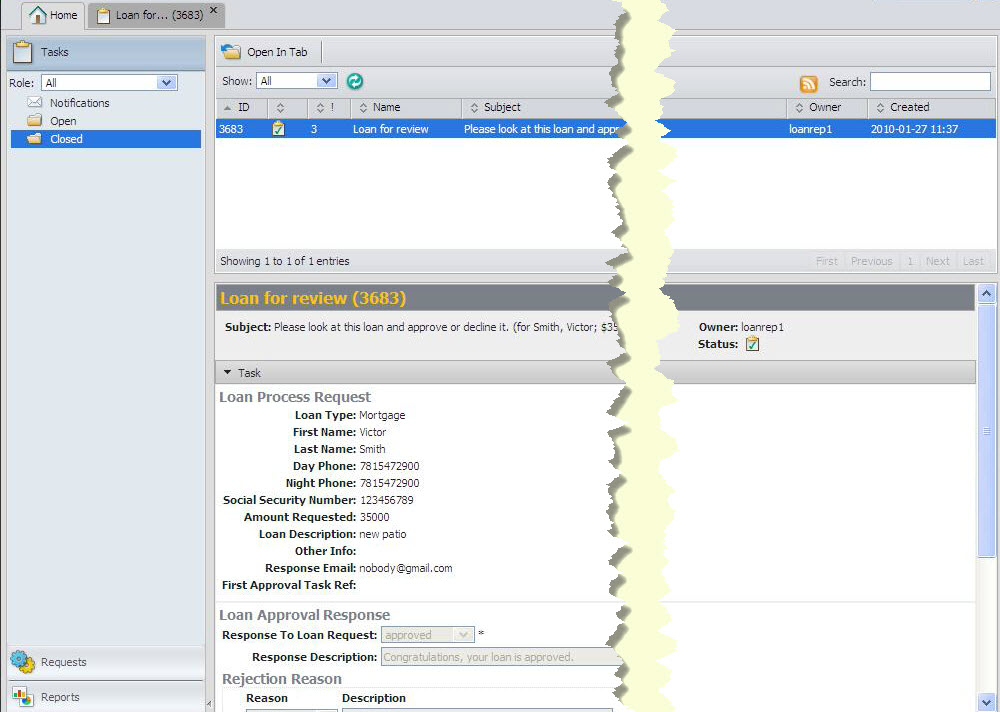The image size is (1000, 712).
Task: Click the Search input field
Action: click(929, 82)
